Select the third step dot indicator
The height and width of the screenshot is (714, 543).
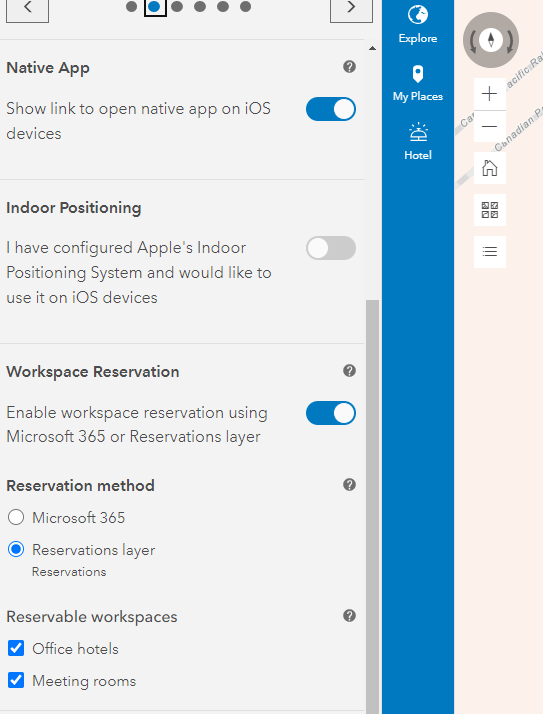coord(177,6)
